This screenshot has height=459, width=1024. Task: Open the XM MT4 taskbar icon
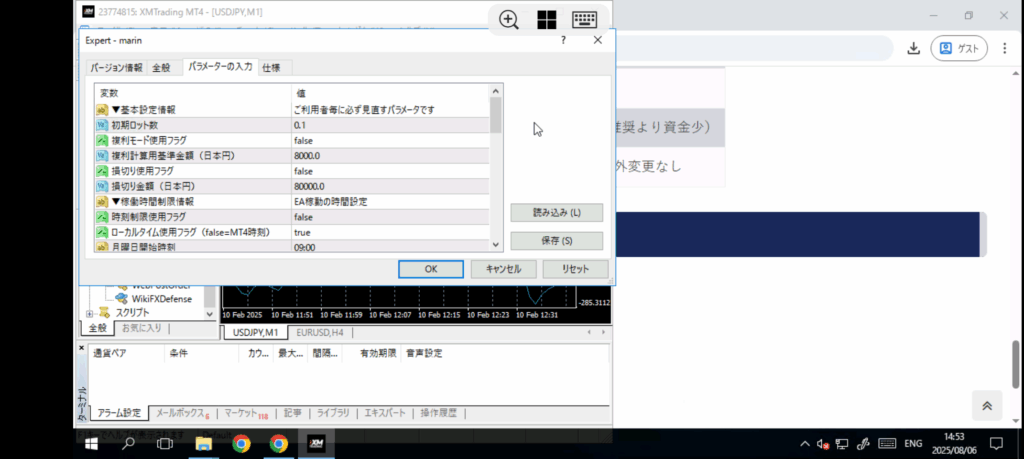[x=315, y=443]
